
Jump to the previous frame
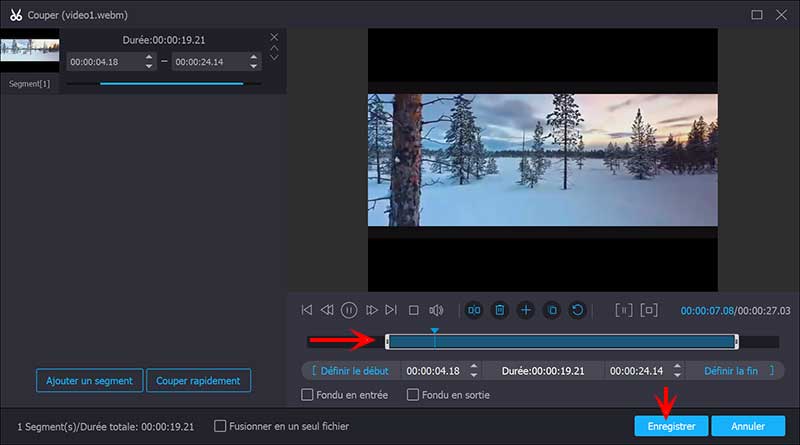click(x=327, y=311)
